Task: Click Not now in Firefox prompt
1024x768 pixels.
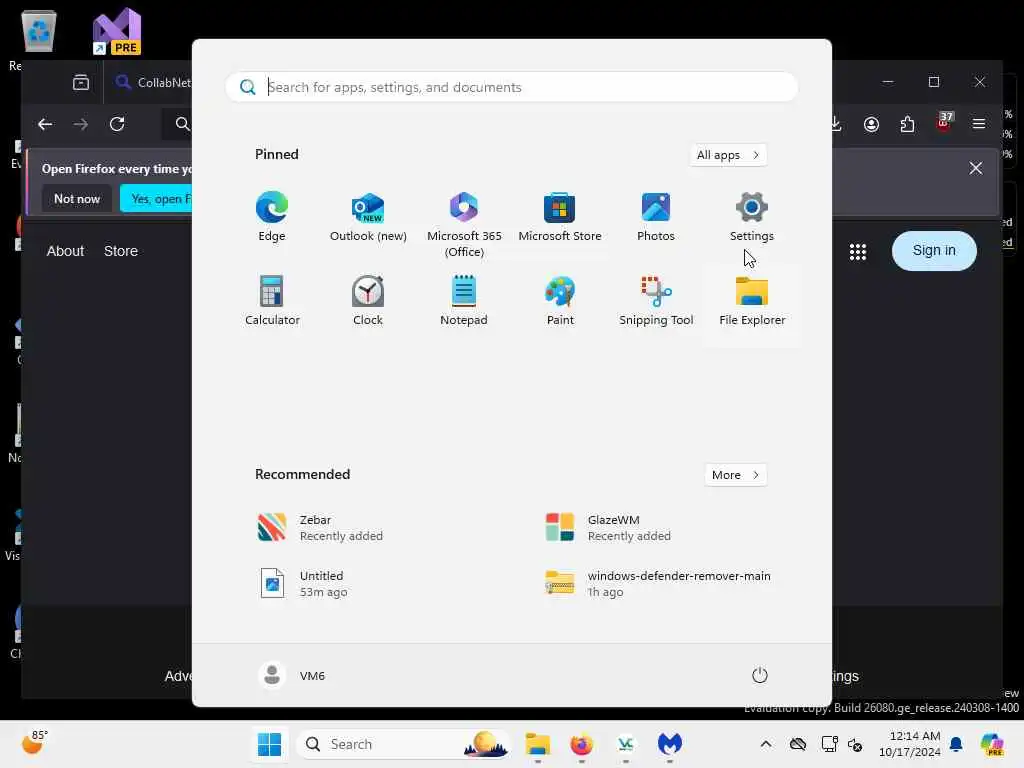Action: click(x=77, y=199)
